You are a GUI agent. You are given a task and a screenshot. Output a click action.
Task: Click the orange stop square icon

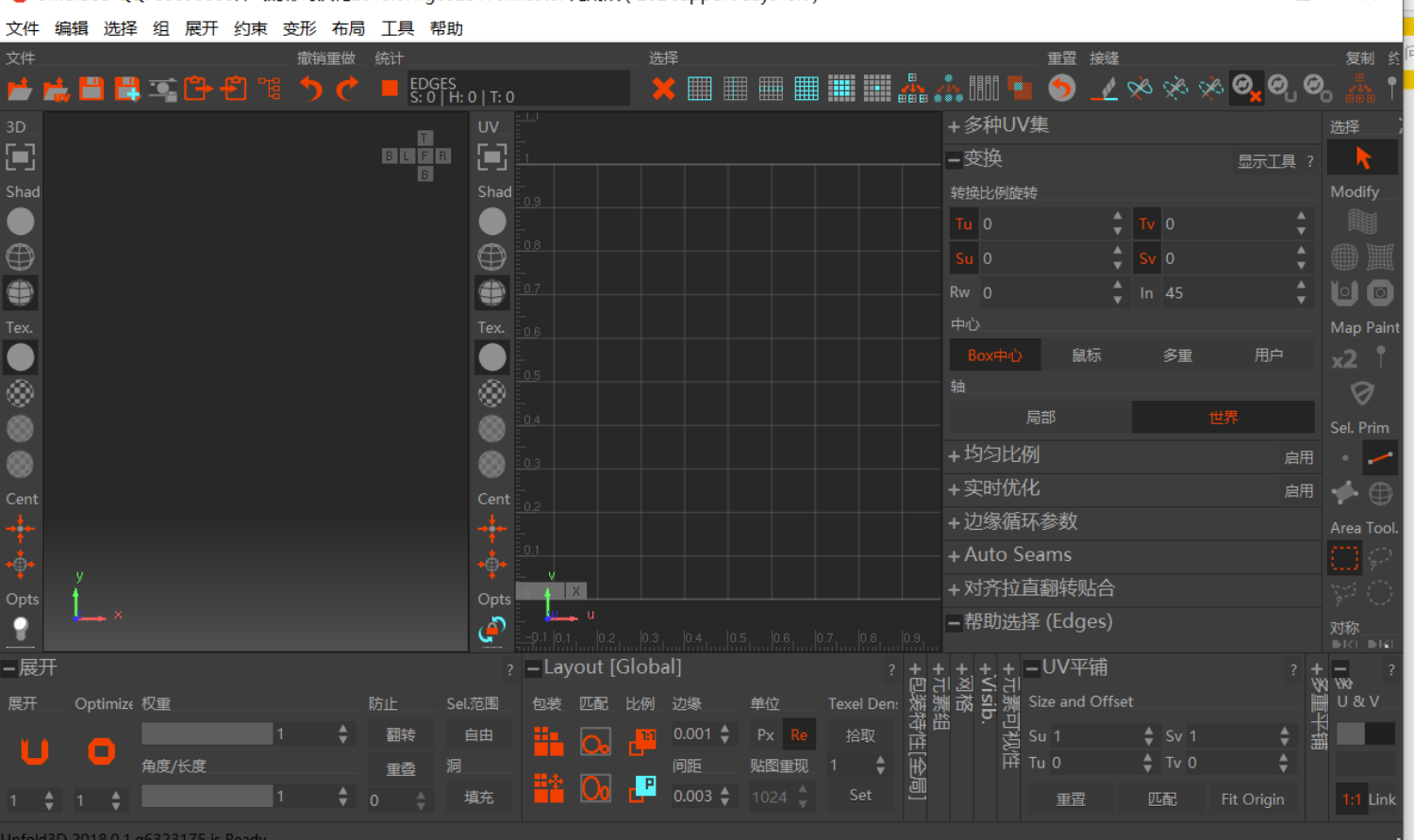pyautogui.click(x=390, y=89)
